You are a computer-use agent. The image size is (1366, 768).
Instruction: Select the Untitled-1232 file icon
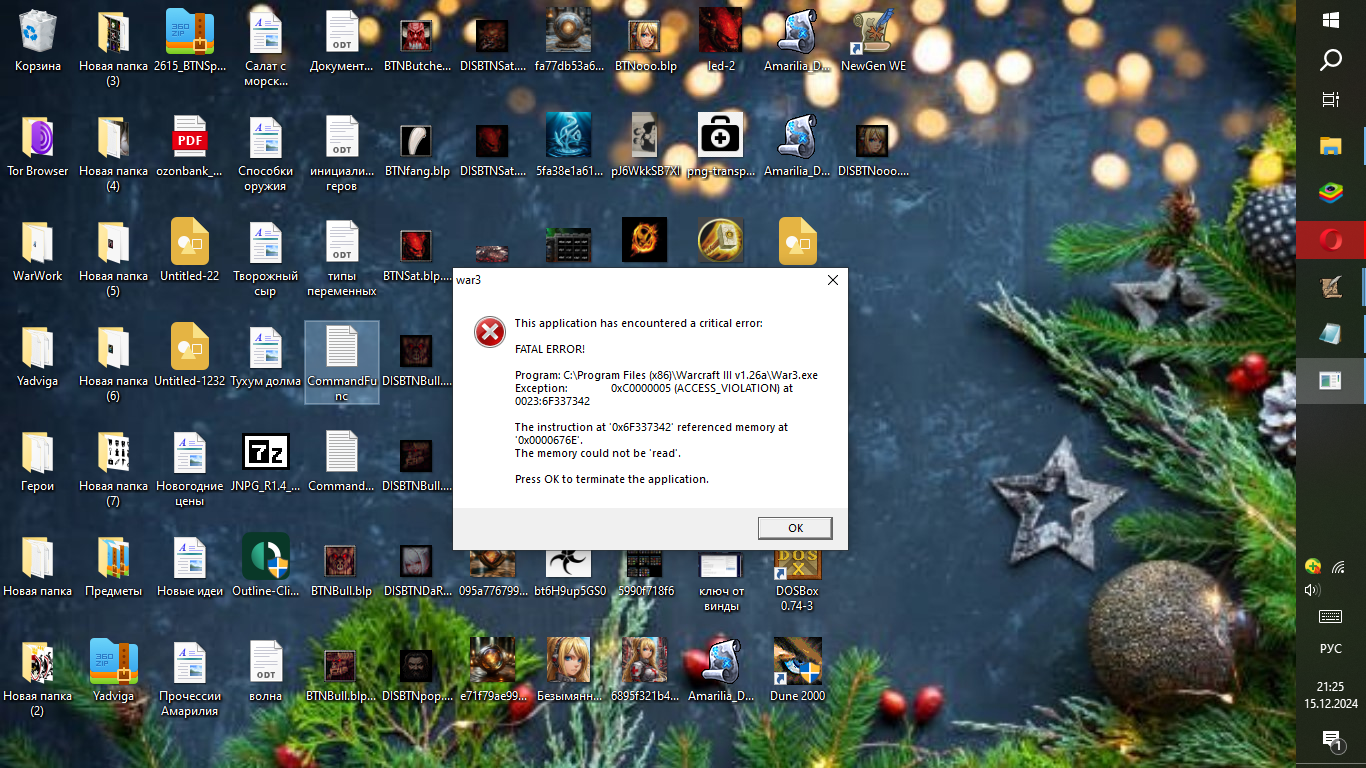[x=190, y=357]
